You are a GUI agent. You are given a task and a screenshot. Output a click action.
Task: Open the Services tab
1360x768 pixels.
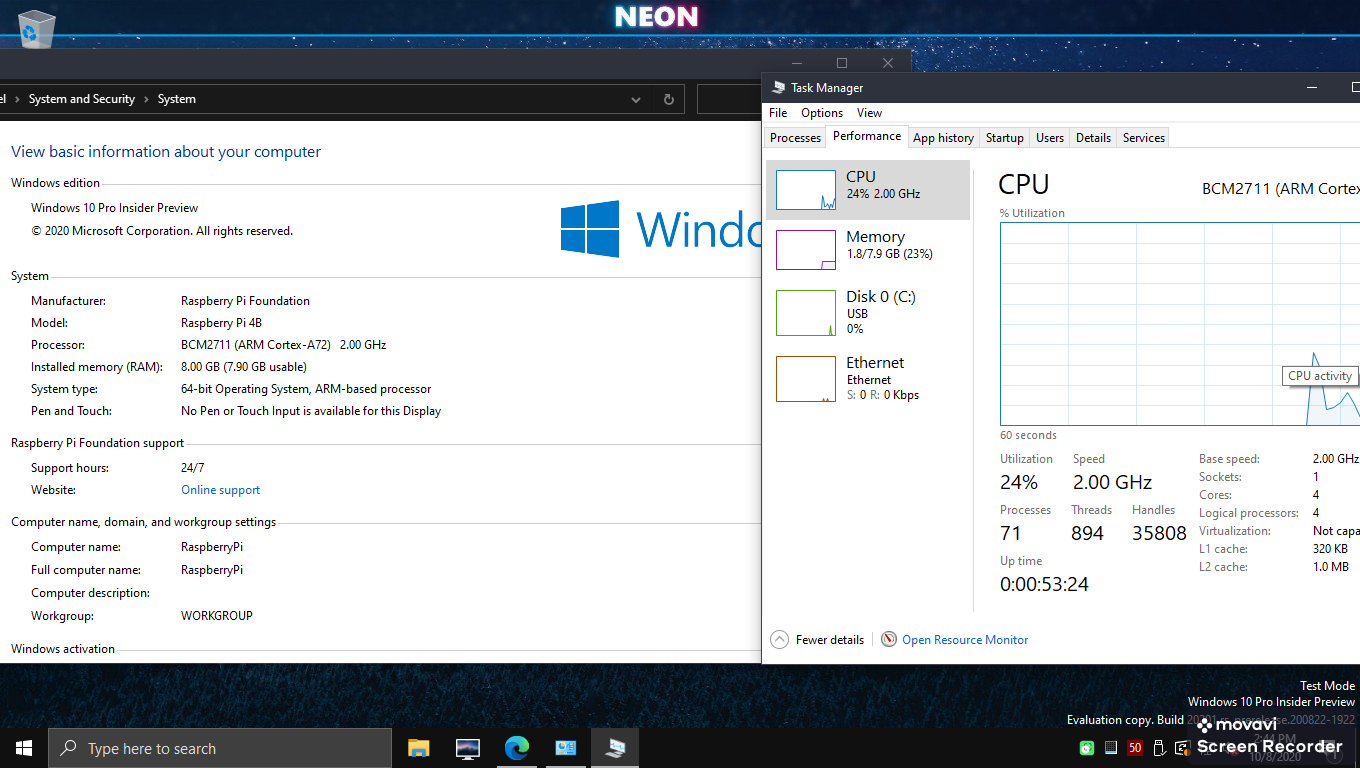(x=1144, y=138)
